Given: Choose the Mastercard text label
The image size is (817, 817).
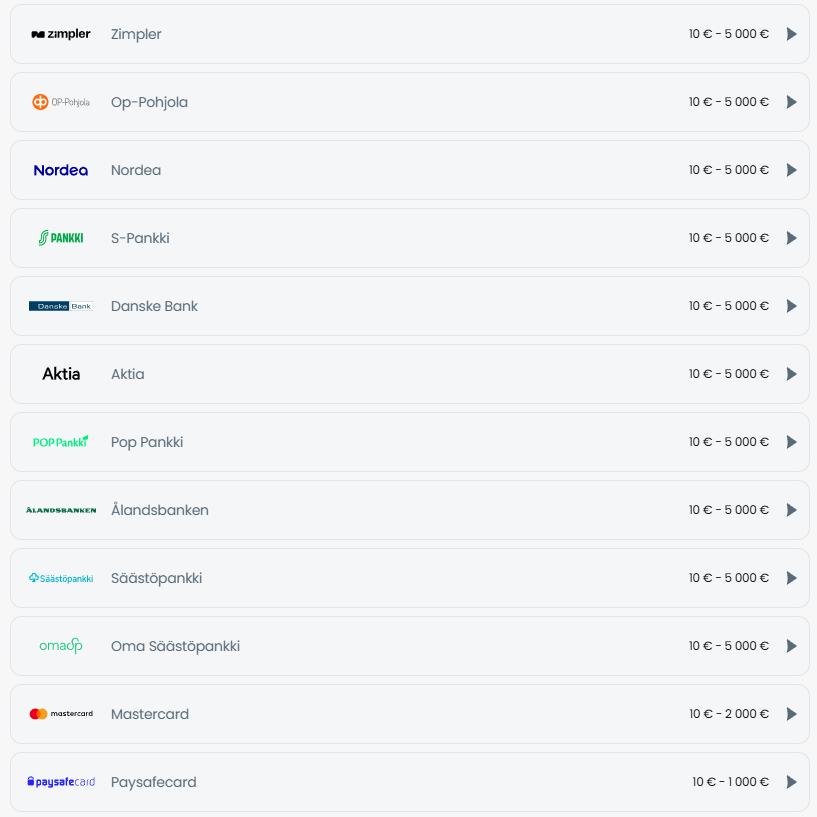Looking at the screenshot, I should point(150,714).
